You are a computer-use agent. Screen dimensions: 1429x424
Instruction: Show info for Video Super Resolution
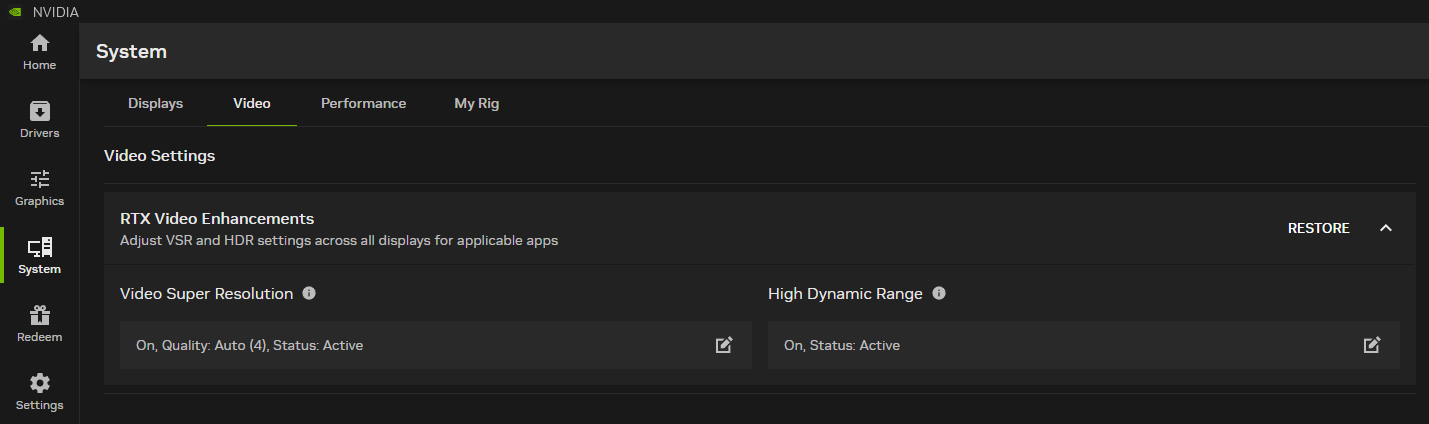[x=309, y=294]
